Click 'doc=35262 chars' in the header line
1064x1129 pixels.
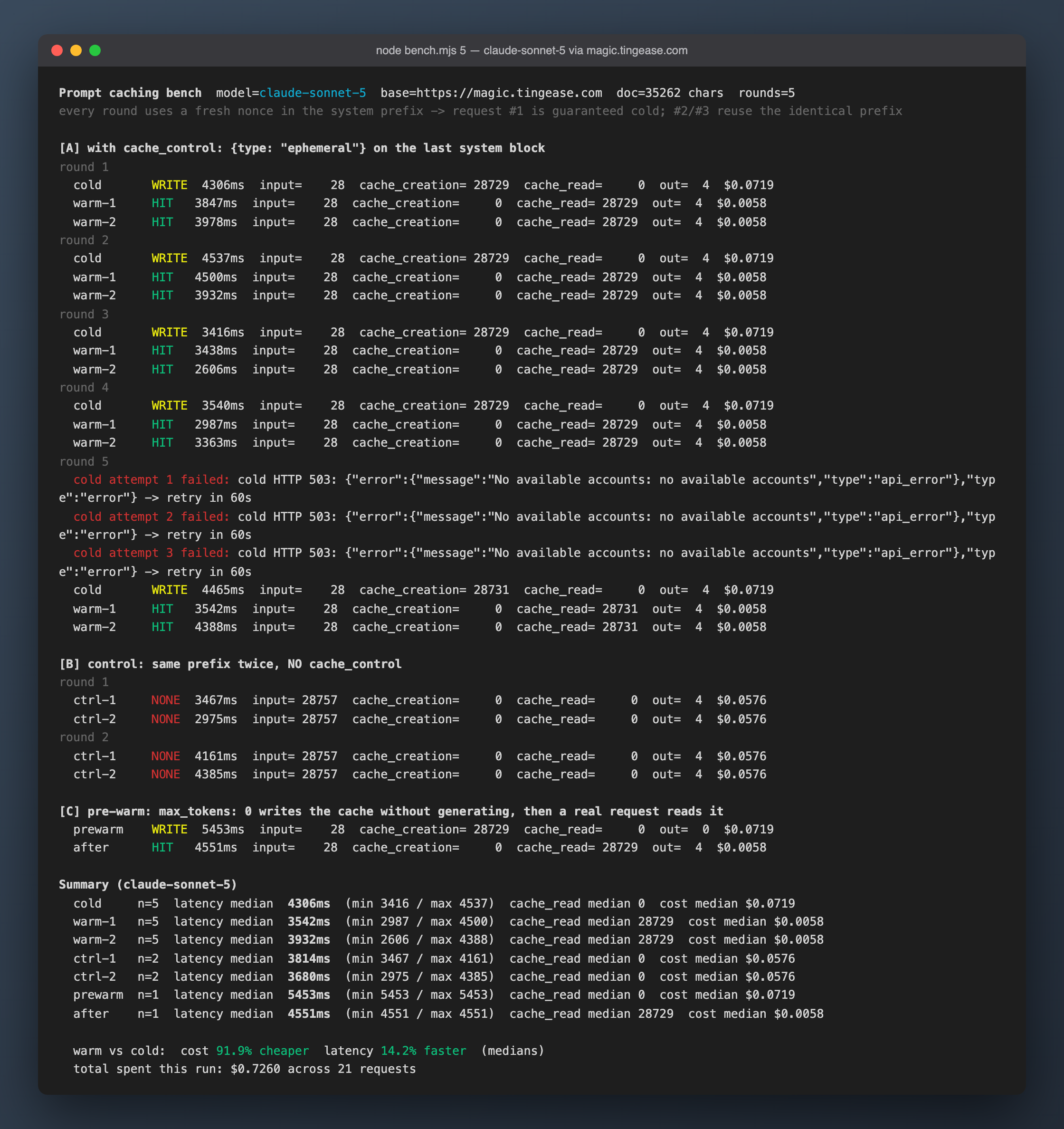[670, 93]
